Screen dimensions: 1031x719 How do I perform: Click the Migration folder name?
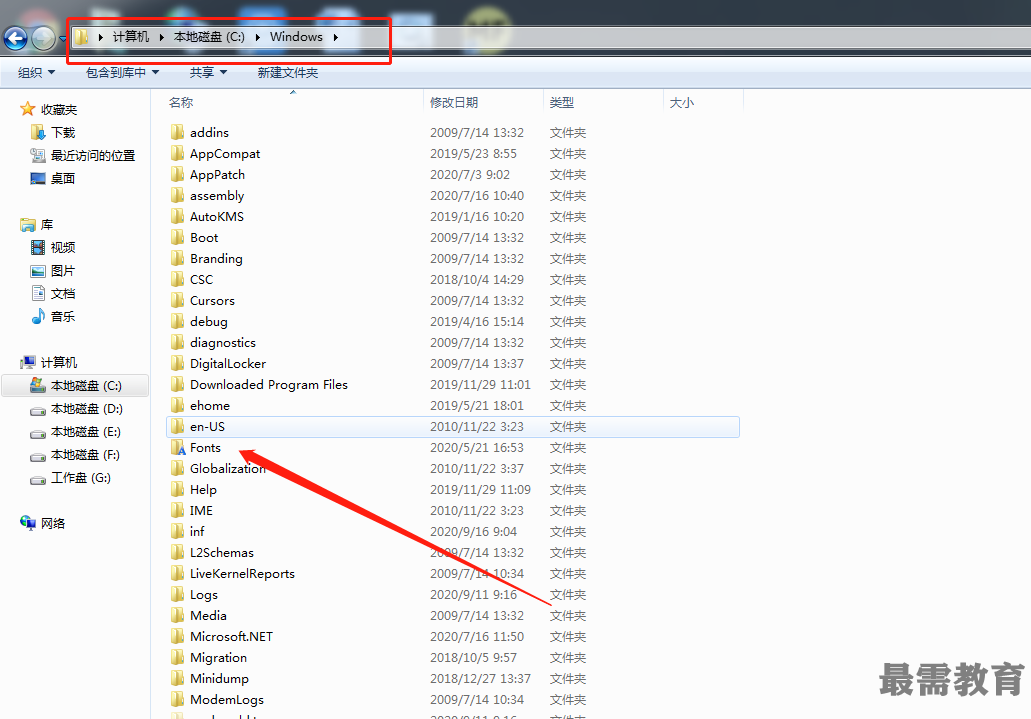[x=218, y=658]
